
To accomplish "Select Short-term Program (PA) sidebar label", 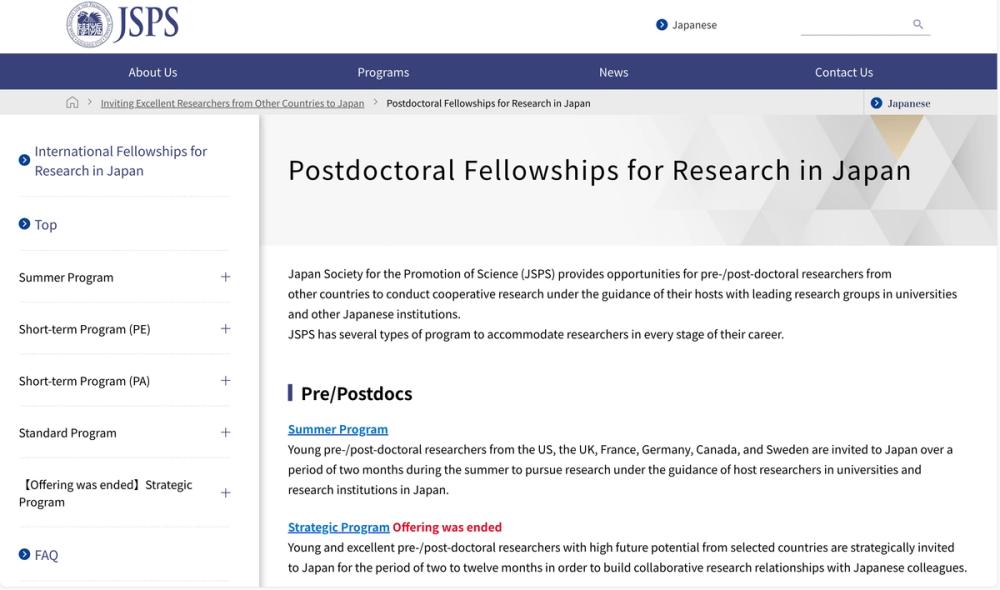I will click(x=84, y=381).
